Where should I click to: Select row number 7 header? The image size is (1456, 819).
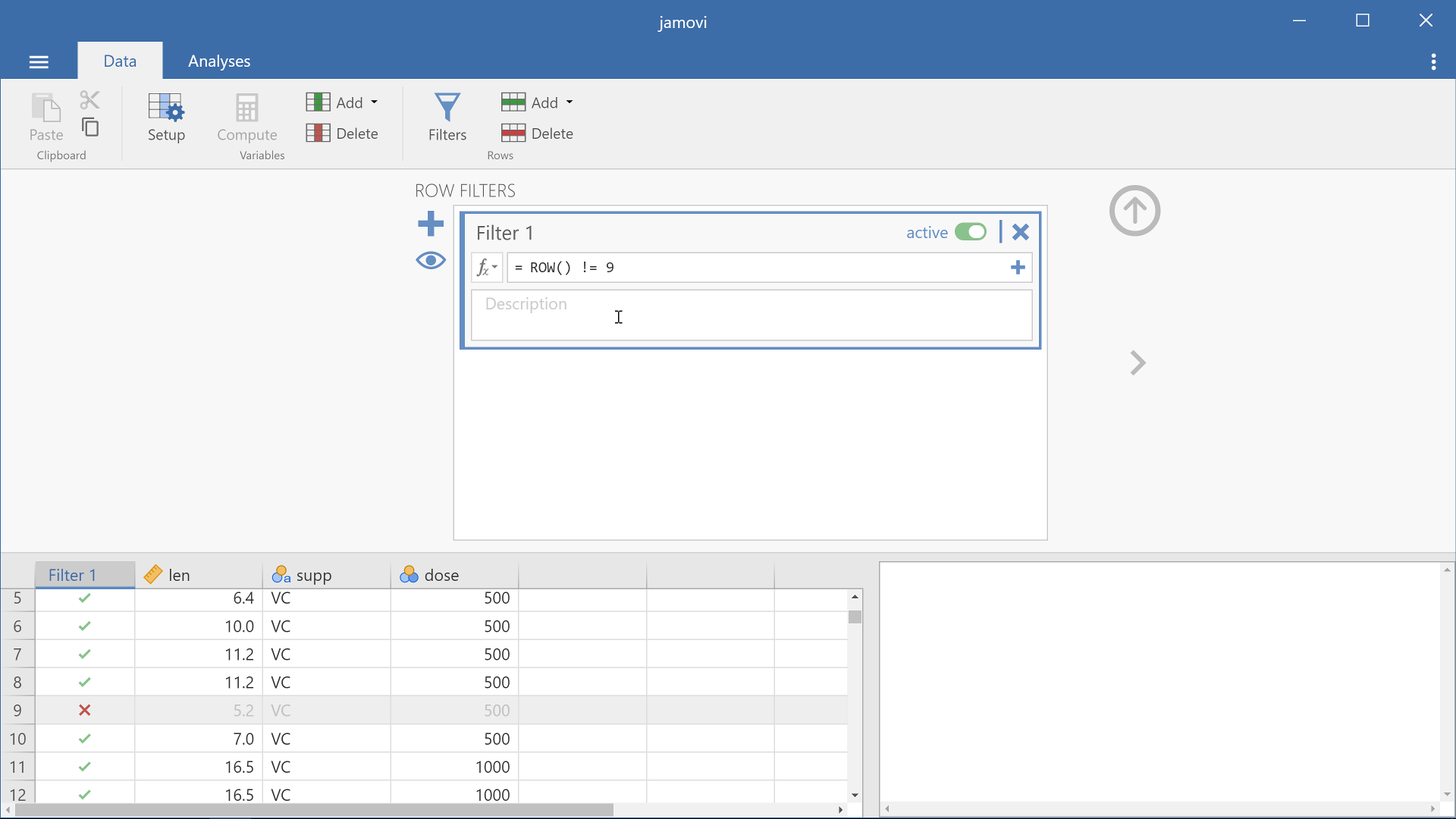coord(17,654)
